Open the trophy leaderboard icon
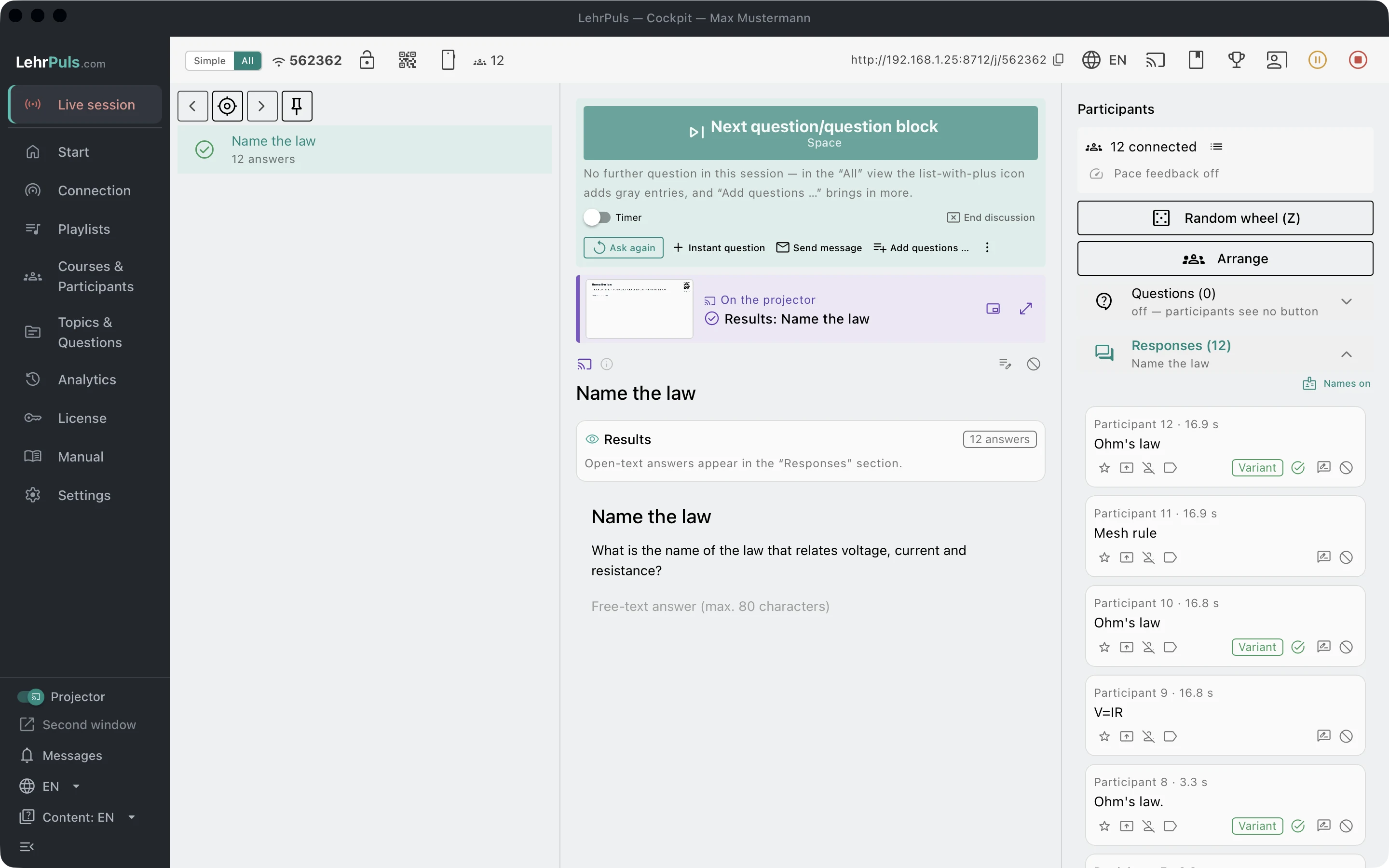1389x868 pixels. click(1236, 60)
